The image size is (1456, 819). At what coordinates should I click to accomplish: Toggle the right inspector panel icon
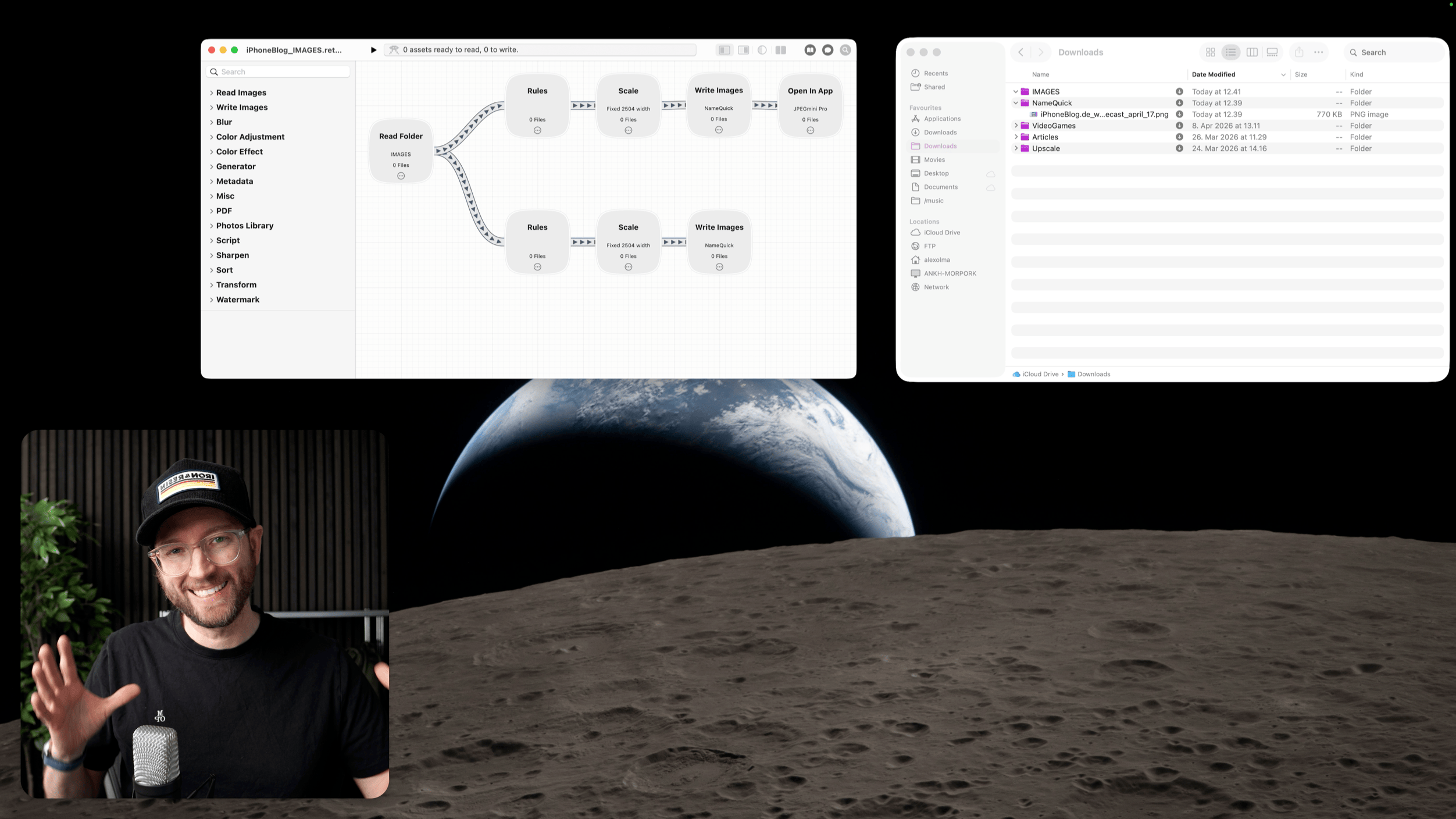tap(743, 50)
